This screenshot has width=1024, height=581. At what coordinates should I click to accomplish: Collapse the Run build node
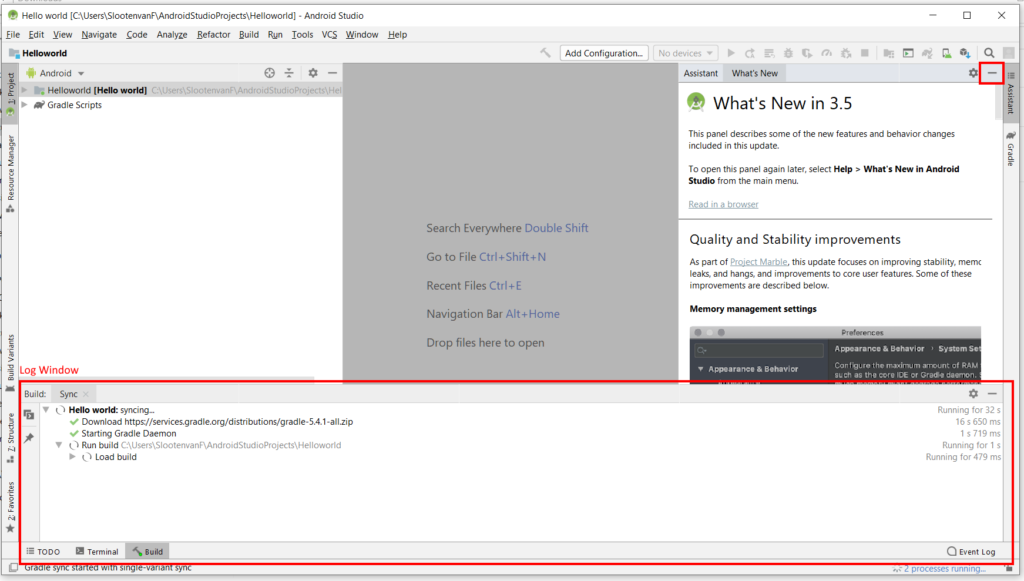pyautogui.click(x=59, y=445)
